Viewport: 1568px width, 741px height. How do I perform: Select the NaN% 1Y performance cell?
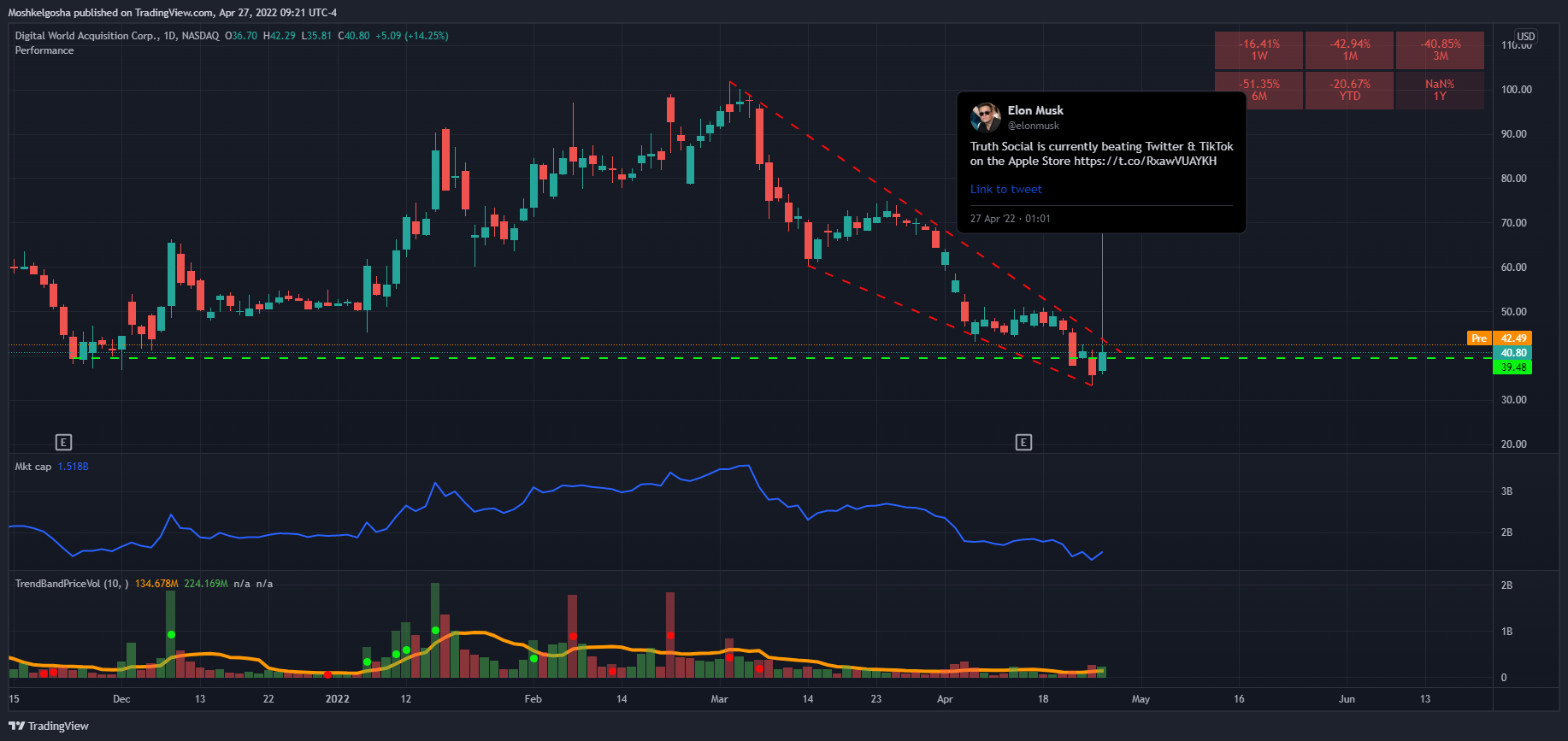[1441, 90]
